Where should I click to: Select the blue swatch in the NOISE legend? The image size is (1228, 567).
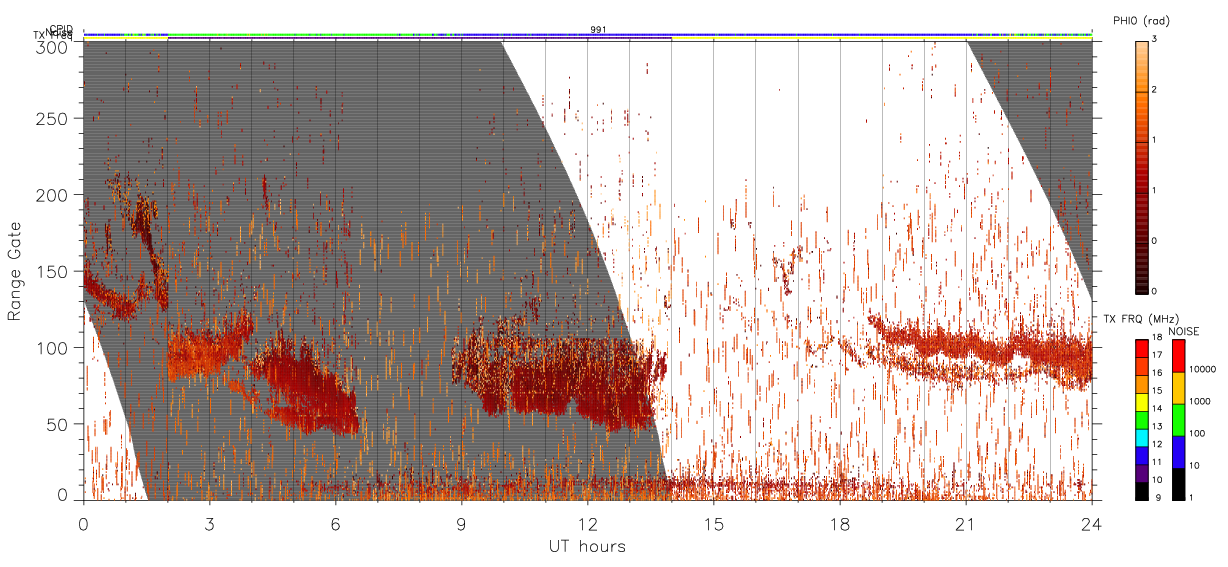pyautogui.click(x=1179, y=452)
